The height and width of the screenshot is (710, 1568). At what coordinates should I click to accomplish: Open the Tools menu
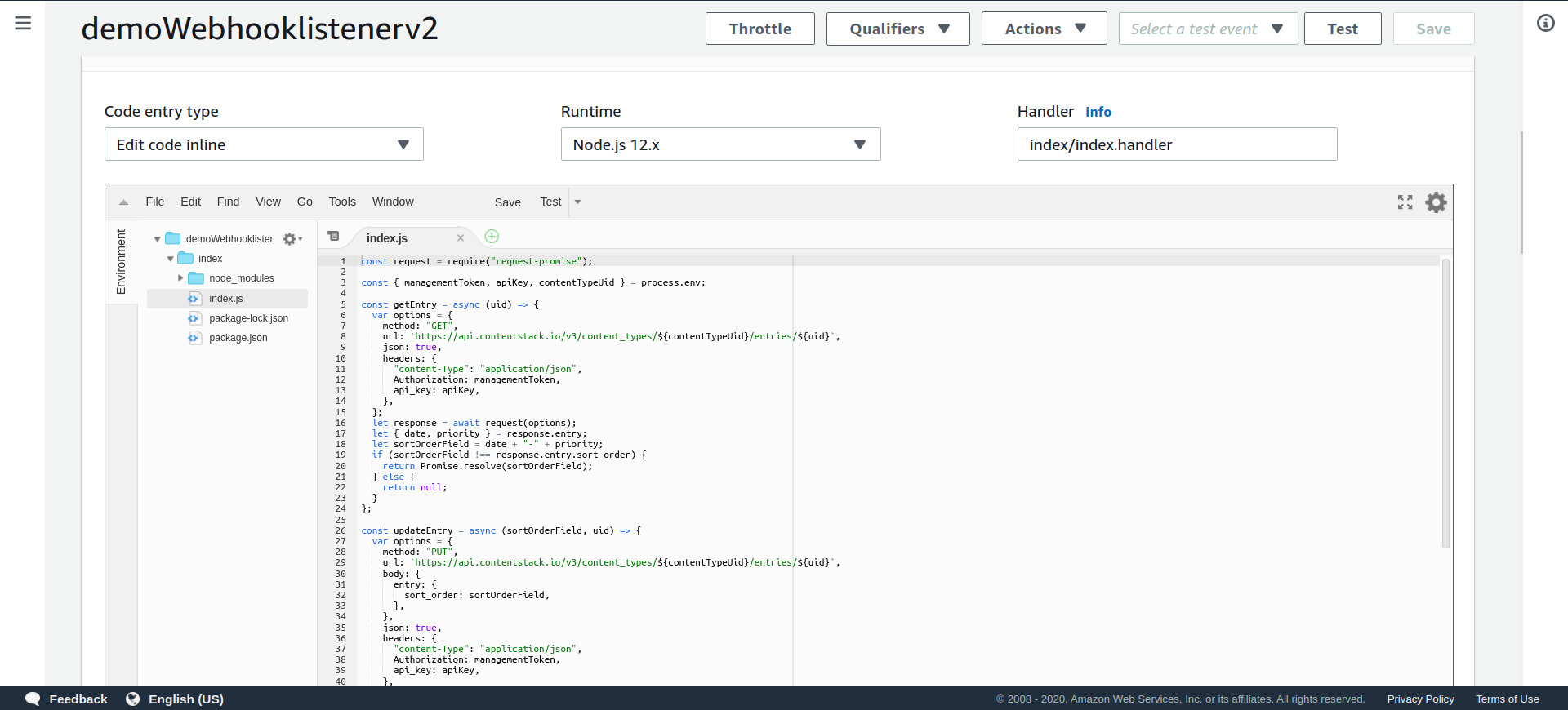342,202
